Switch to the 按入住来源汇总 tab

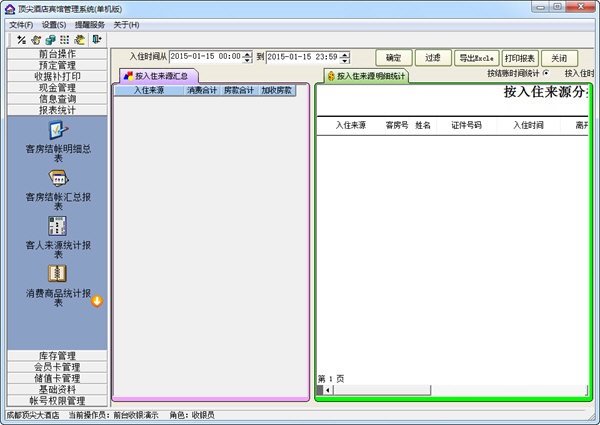coord(158,76)
